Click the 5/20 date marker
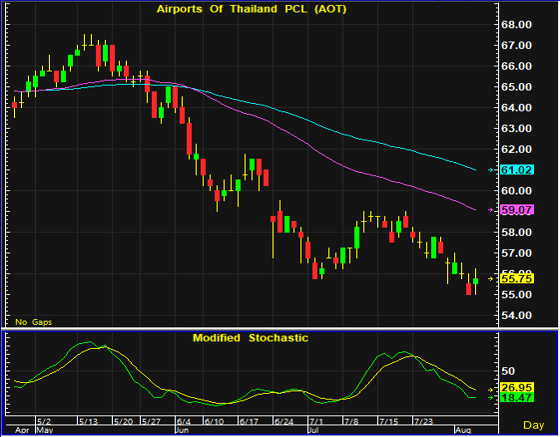The height and width of the screenshot is (437, 560). pos(124,421)
